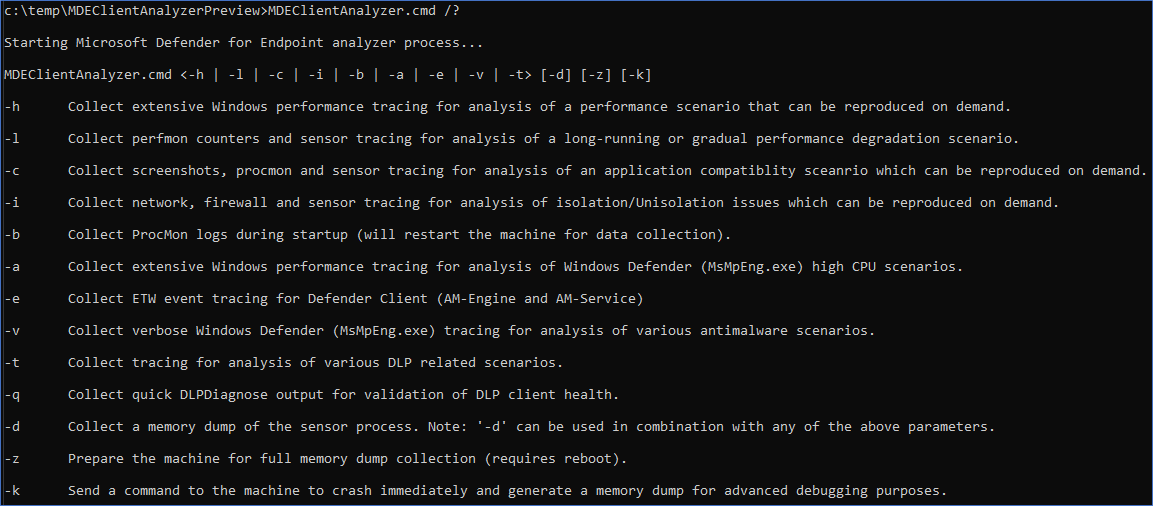Click the -c screenshots and procmon flag
This screenshot has height=506, width=1153.
[x=12, y=171]
